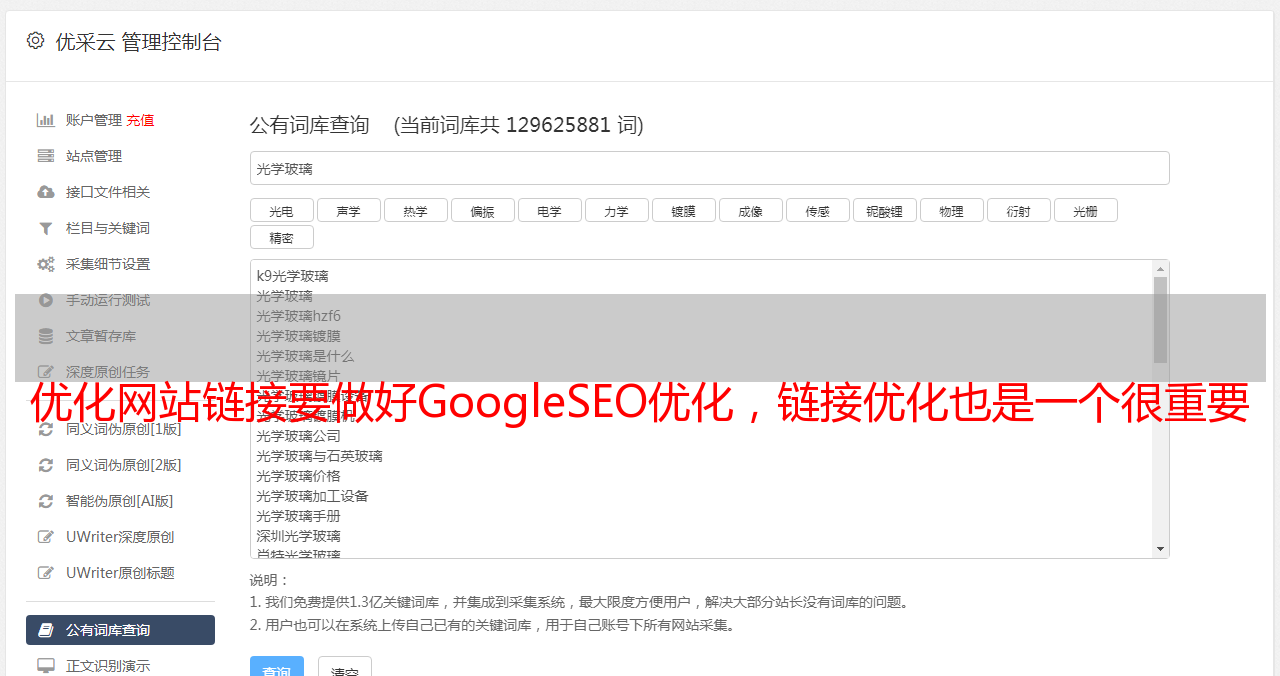
Task: Click the results list scrollbar up arrow
Action: click(1160, 269)
